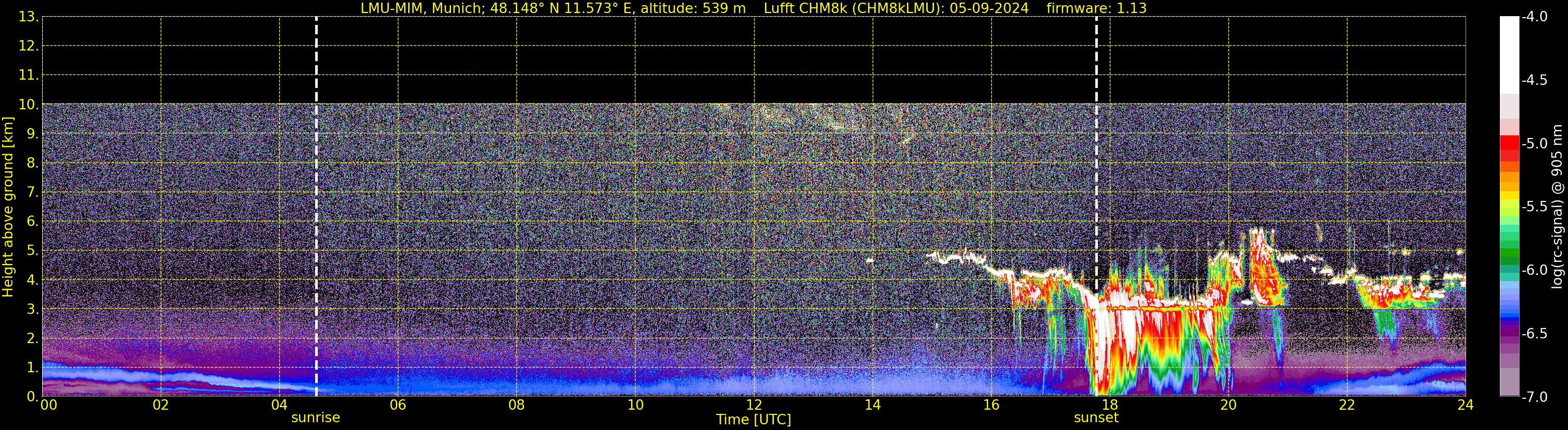Click the '-7.0' colorbar tick label

(1534, 397)
